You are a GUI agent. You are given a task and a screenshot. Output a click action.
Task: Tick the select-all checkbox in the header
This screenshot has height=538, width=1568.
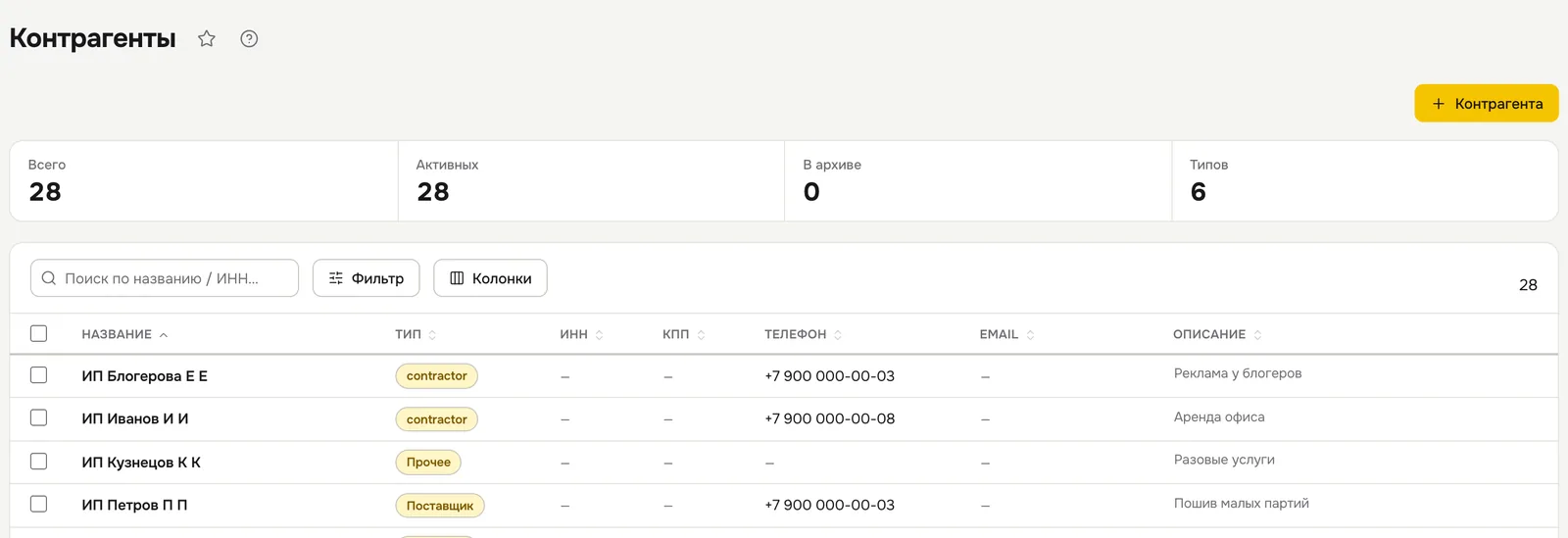click(x=38, y=333)
